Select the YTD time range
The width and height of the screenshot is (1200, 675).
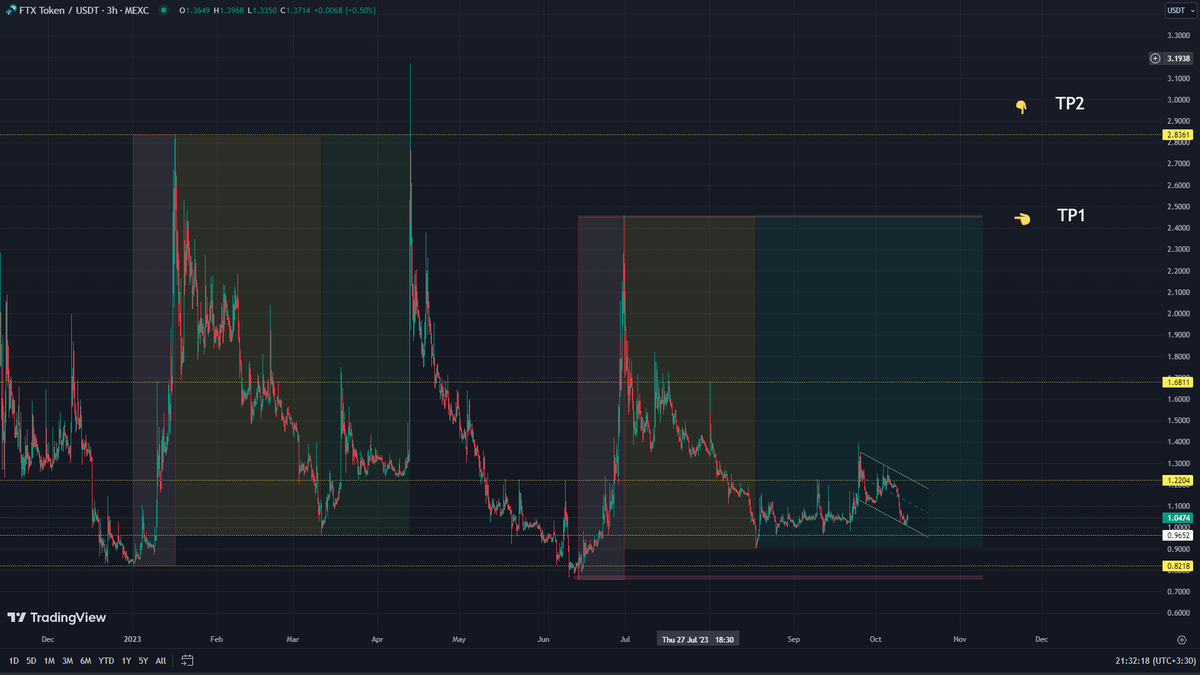point(105,660)
